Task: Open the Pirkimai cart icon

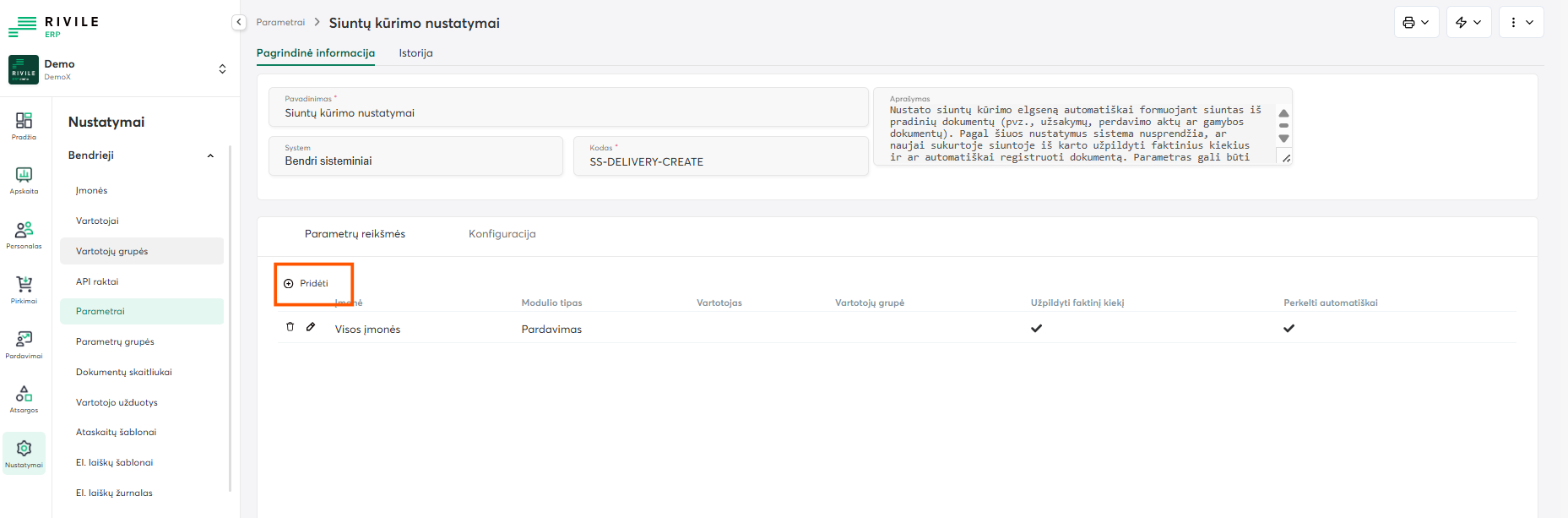Action: tap(24, 289)
